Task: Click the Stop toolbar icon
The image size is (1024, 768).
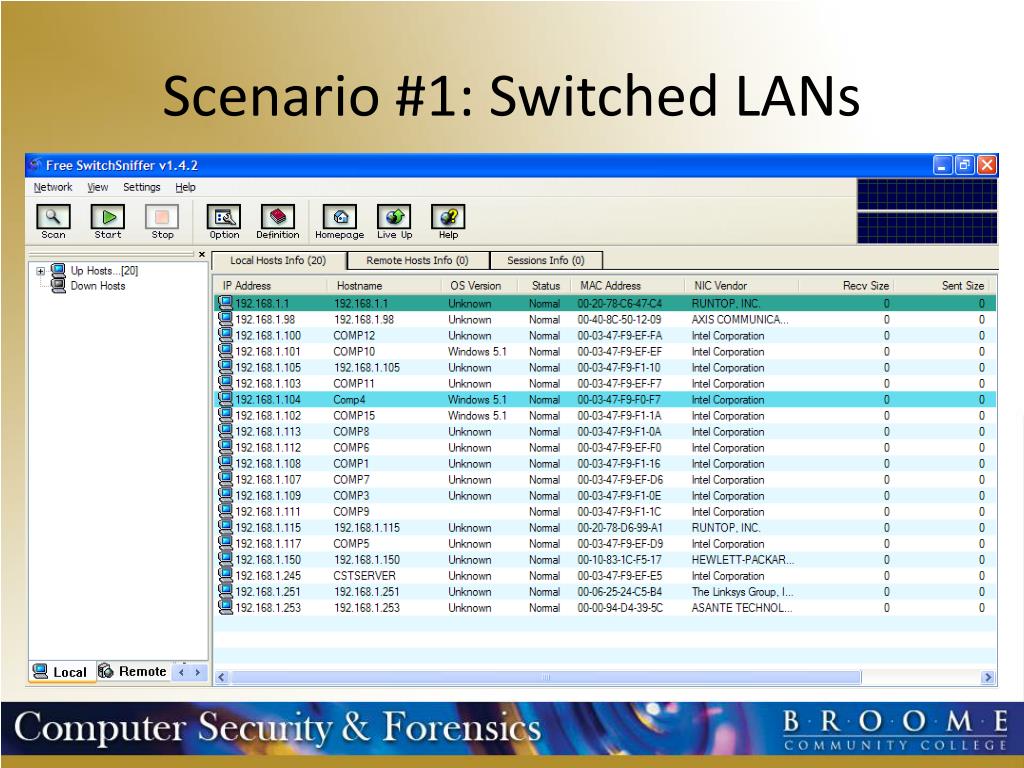Action: (162, 217)
